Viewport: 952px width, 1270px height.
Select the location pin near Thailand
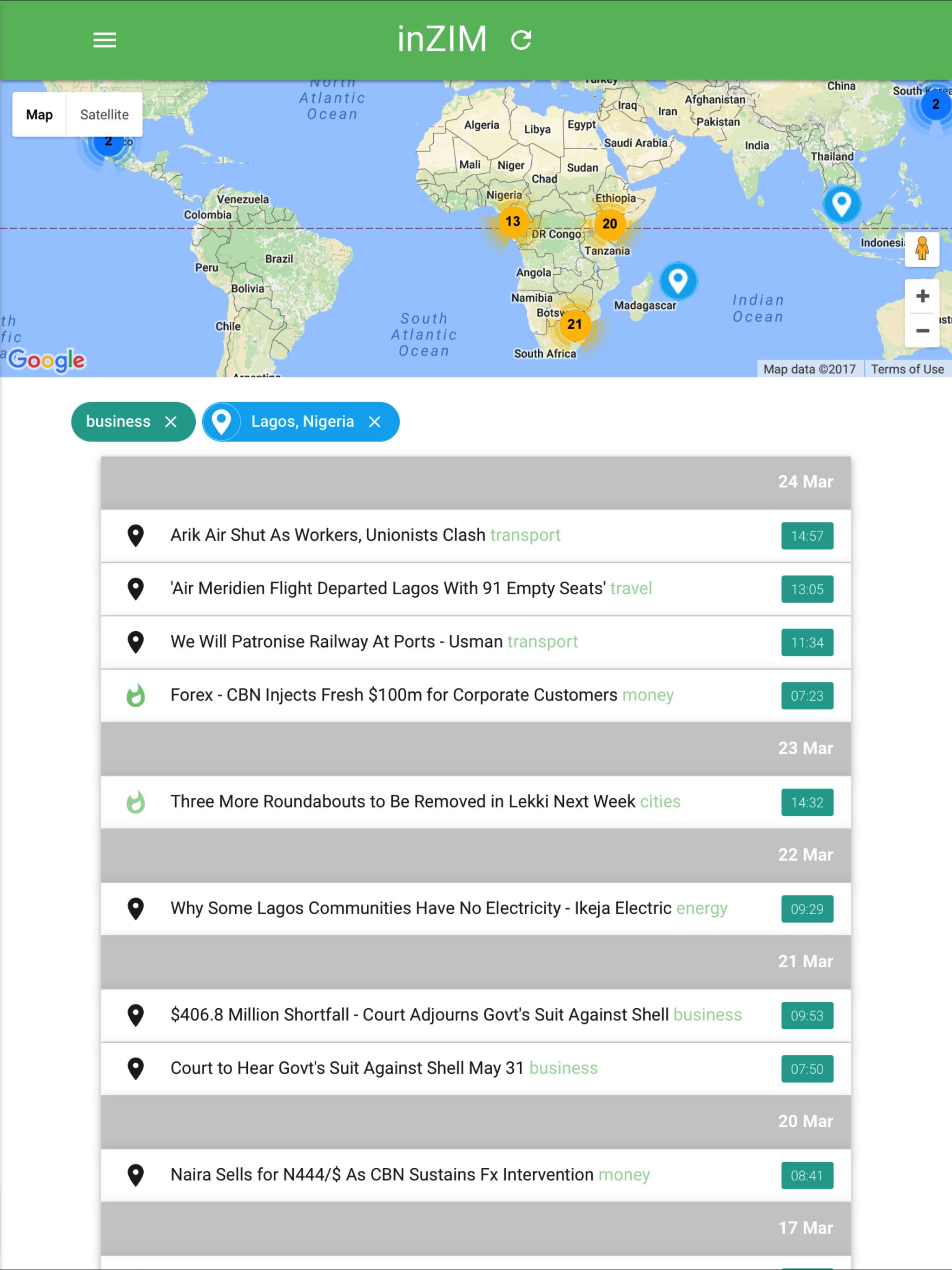point(842,203)
